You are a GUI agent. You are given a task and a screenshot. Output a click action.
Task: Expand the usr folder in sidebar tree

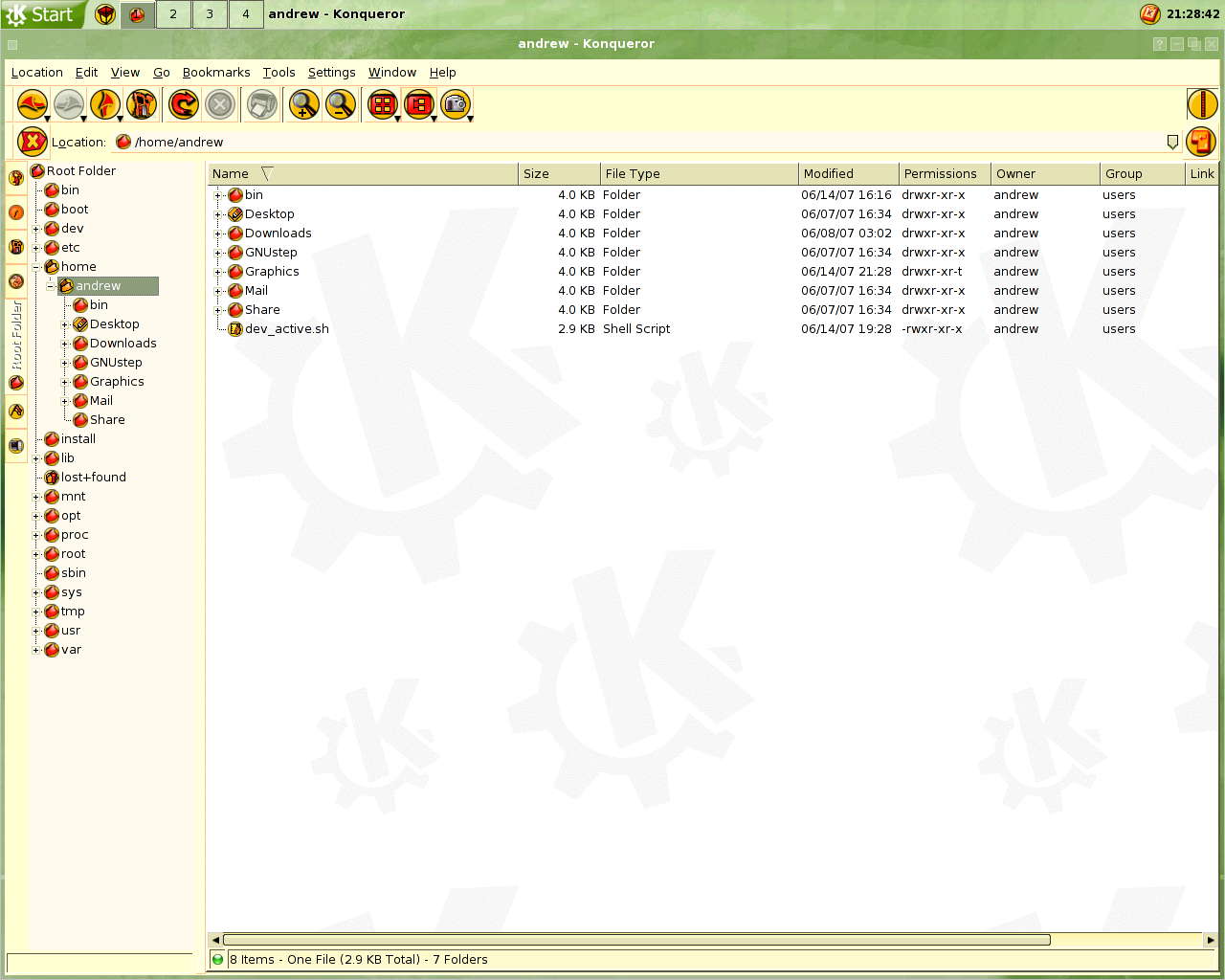coord(36,631)
